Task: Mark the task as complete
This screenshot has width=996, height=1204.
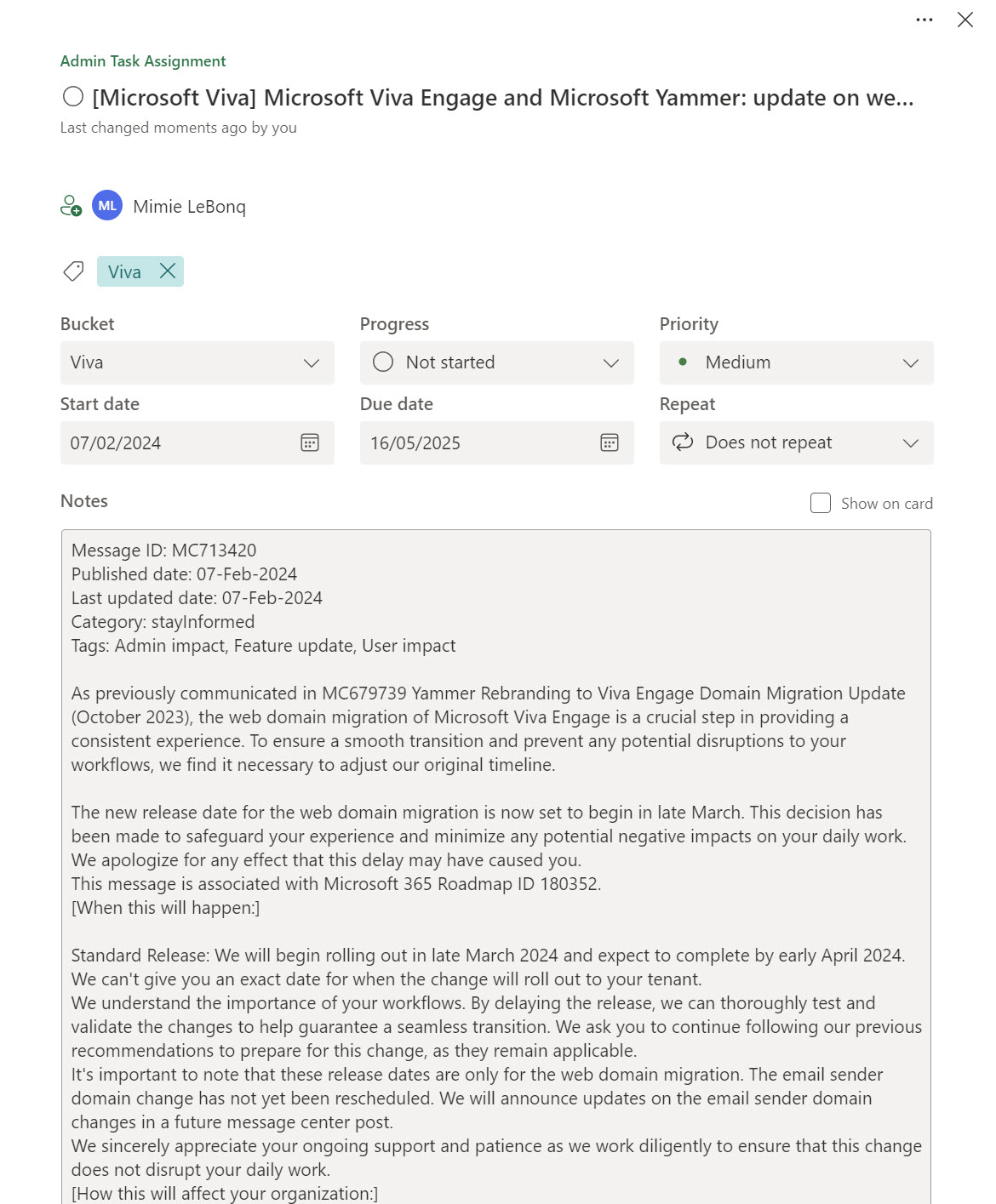Action: [x=73, y=97]
